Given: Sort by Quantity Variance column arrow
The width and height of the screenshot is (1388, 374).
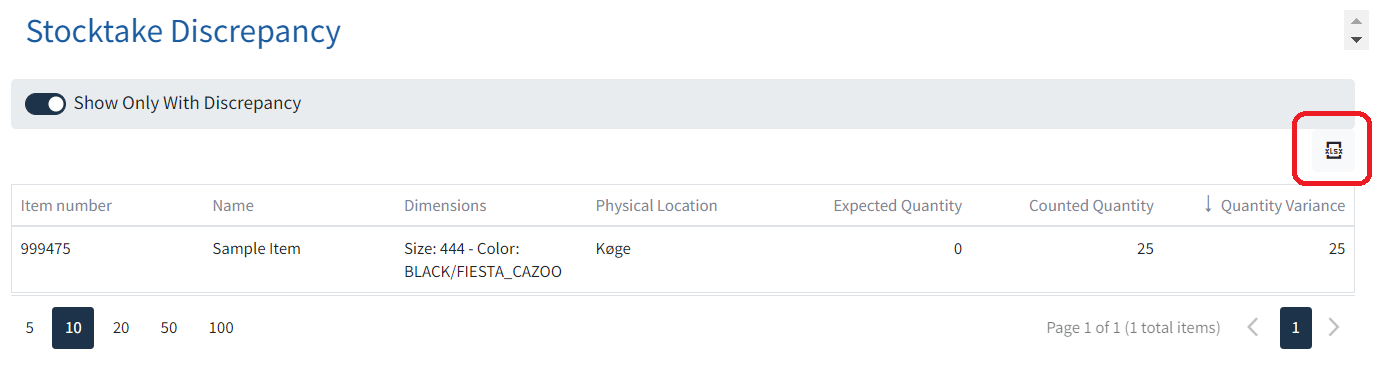Looking at the screenshot, I should 1208,204.
